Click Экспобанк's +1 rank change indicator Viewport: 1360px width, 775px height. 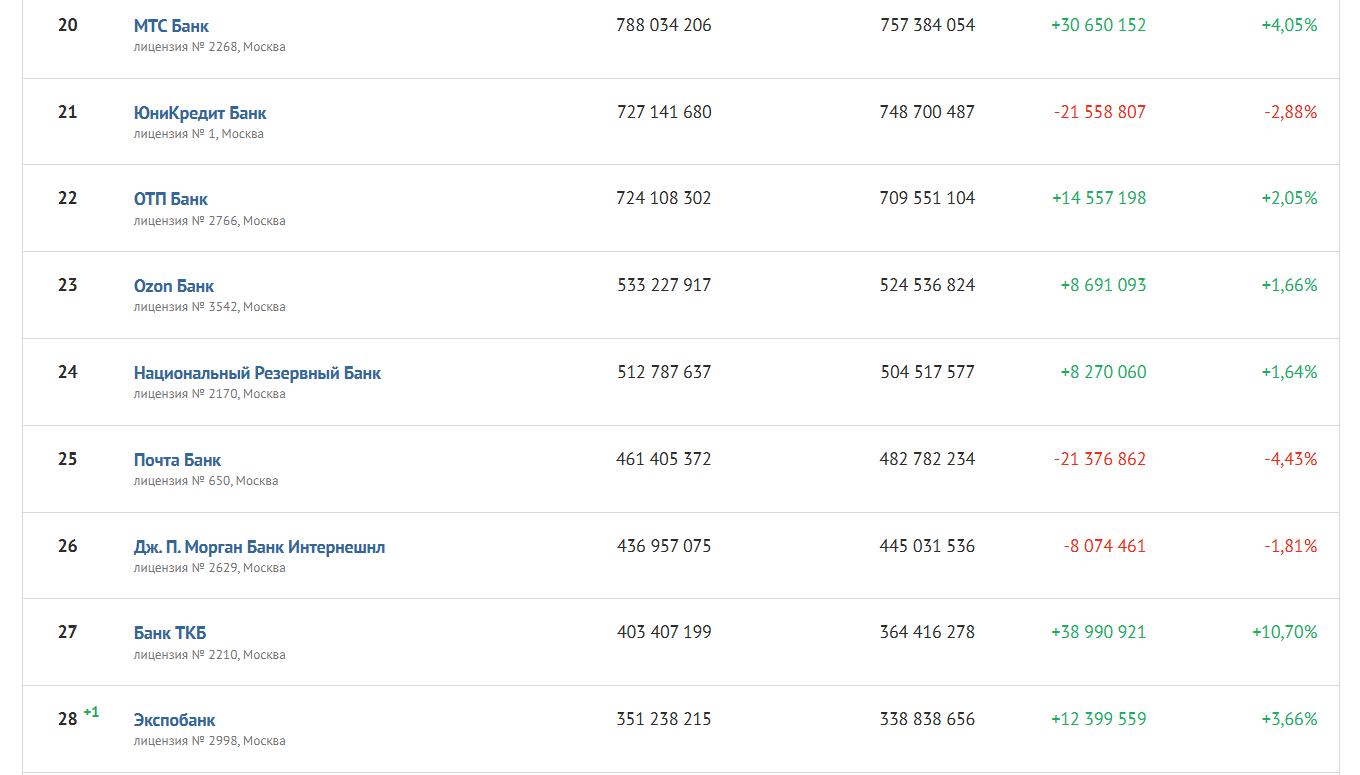tap(91, 712)
